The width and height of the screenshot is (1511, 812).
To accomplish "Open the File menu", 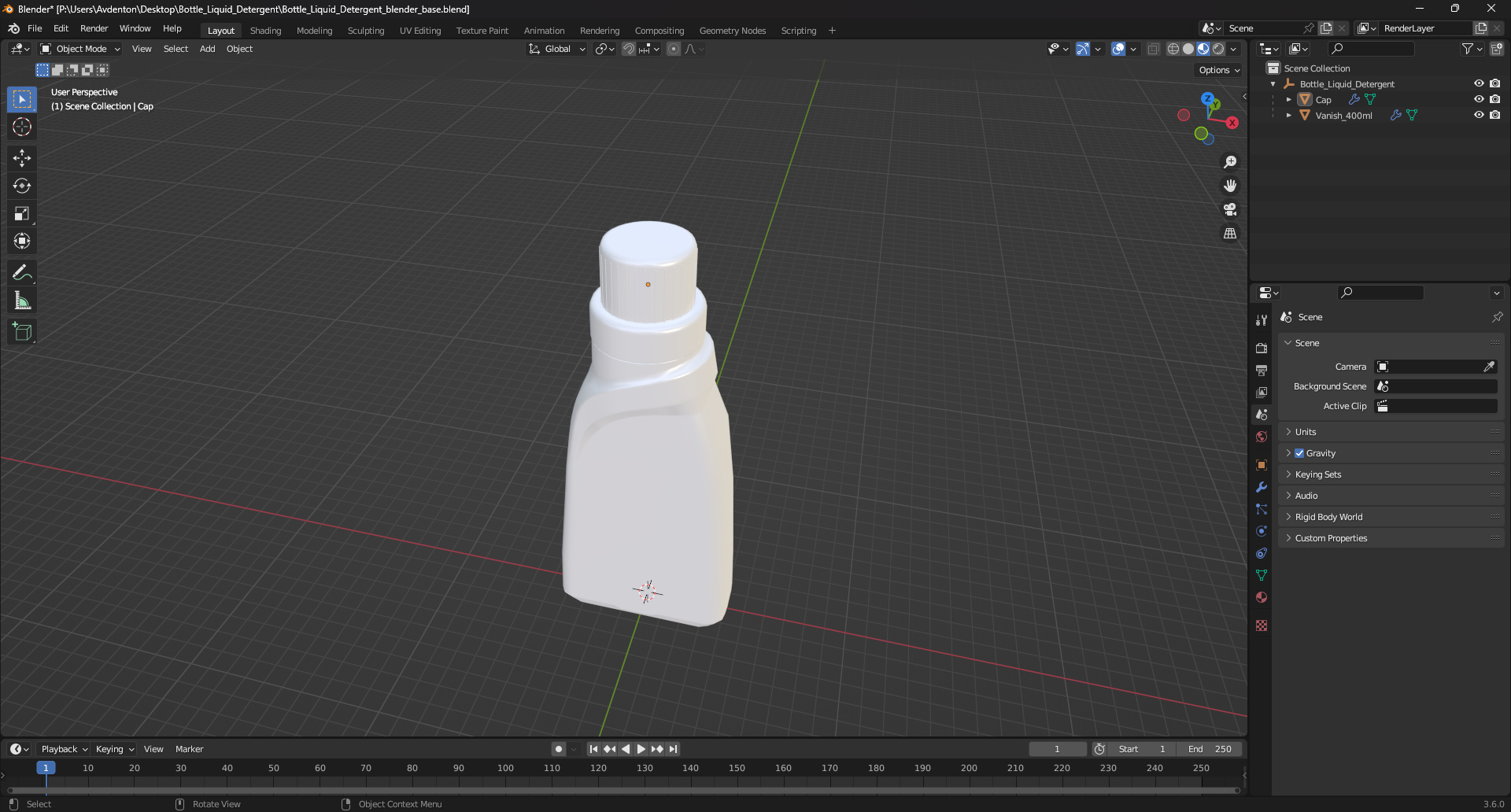I will (35, 28).
